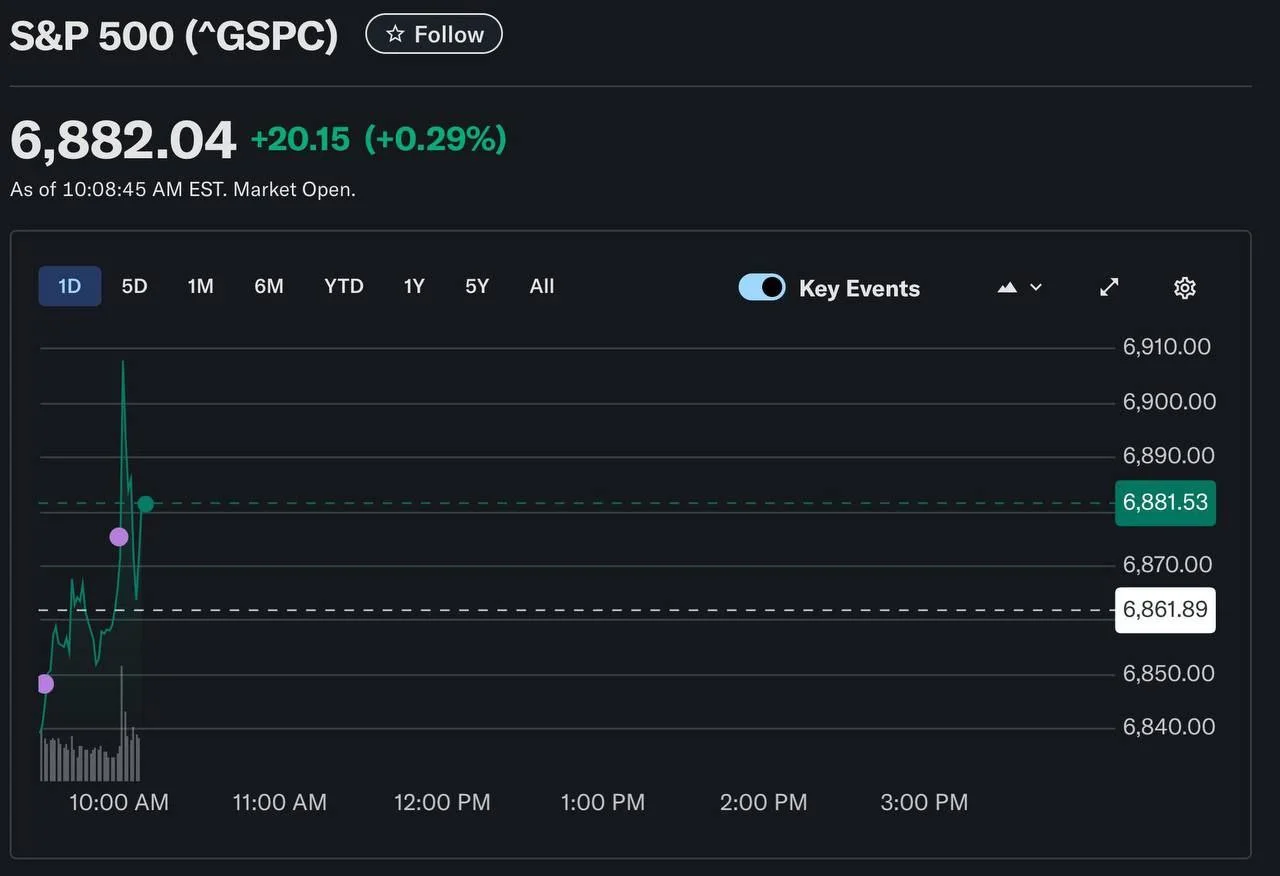Toggle the Key Events switch off
The width and height of the screenshot is (1280, 876).
(x=762, y=287)
